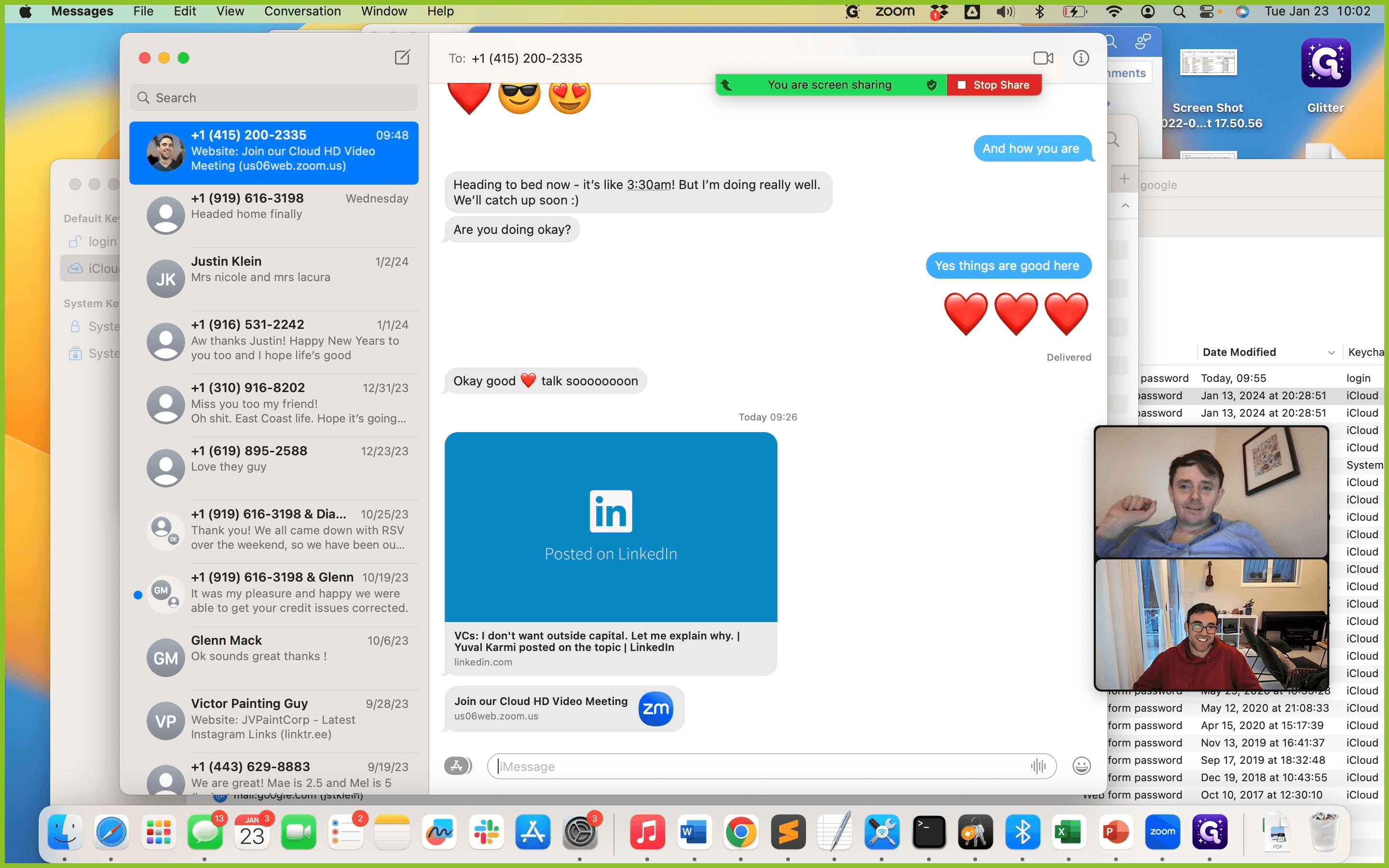Open the Edit menu

point(185,12)
